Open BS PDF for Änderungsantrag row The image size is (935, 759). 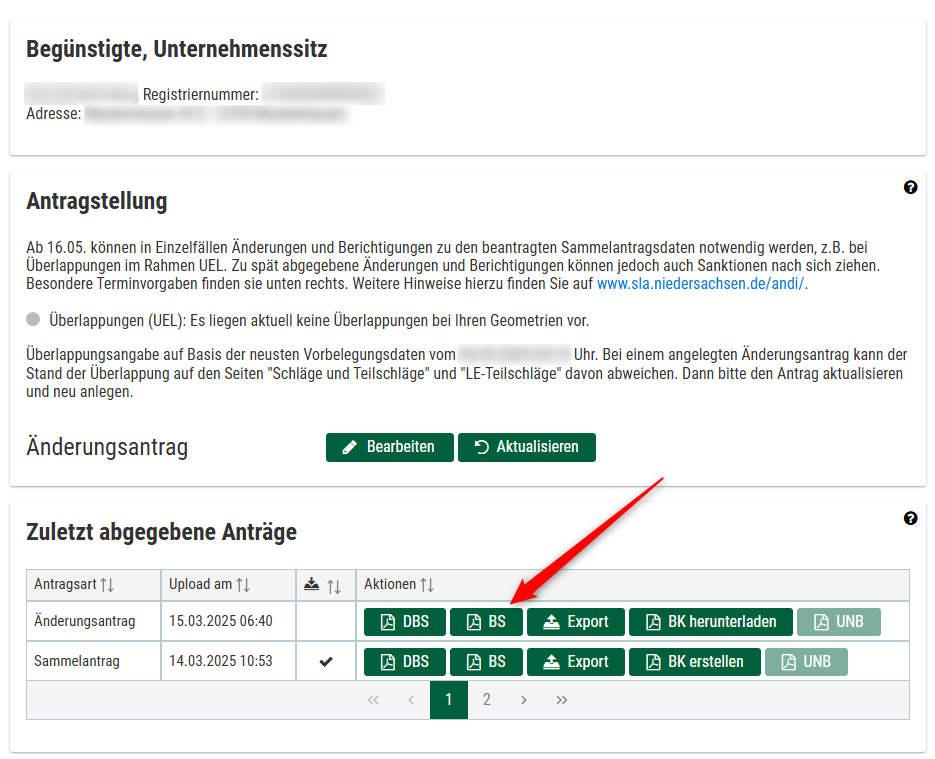(486, 622)
